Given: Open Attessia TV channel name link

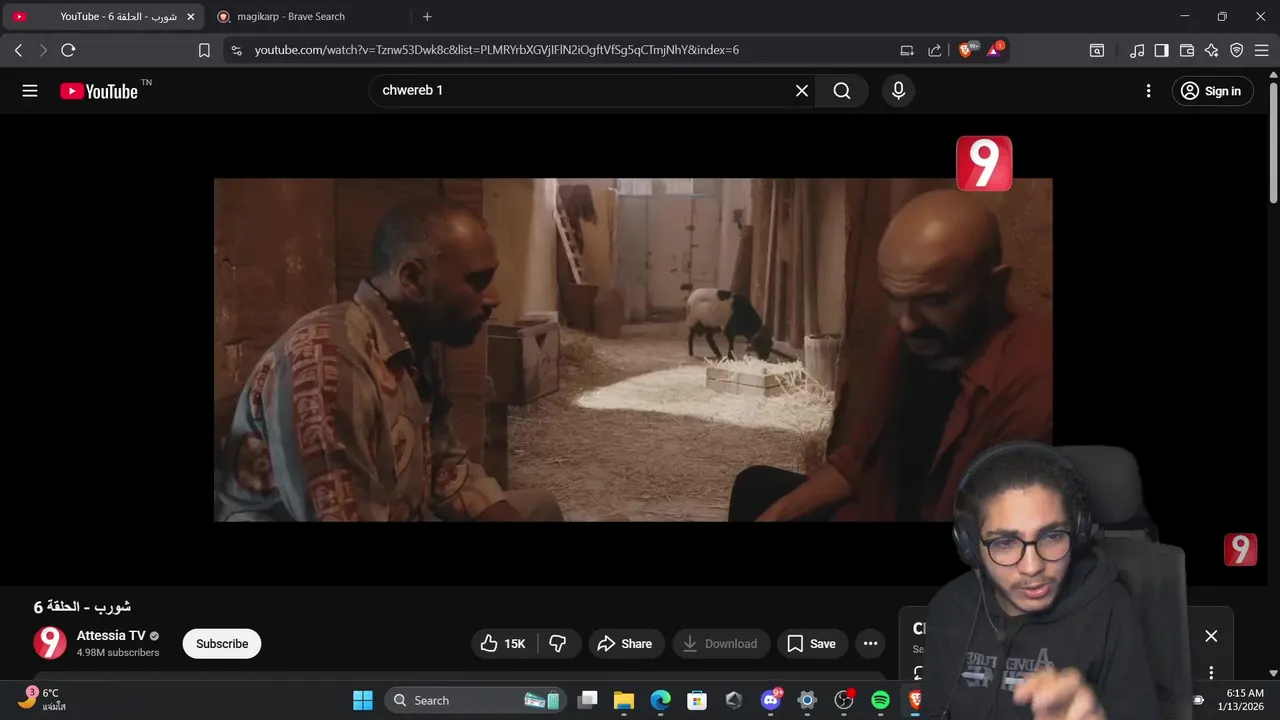Looking at the screenshot, I should 111,636.
